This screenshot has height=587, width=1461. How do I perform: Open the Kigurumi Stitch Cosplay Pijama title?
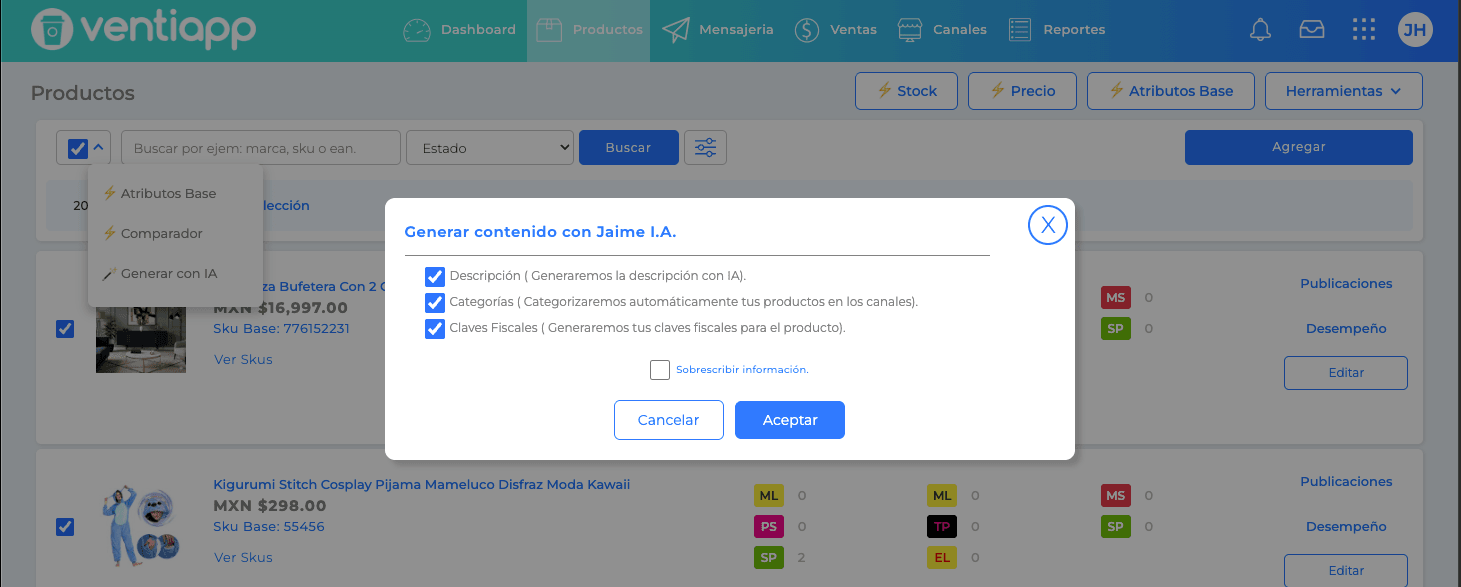tap(422, 485)
